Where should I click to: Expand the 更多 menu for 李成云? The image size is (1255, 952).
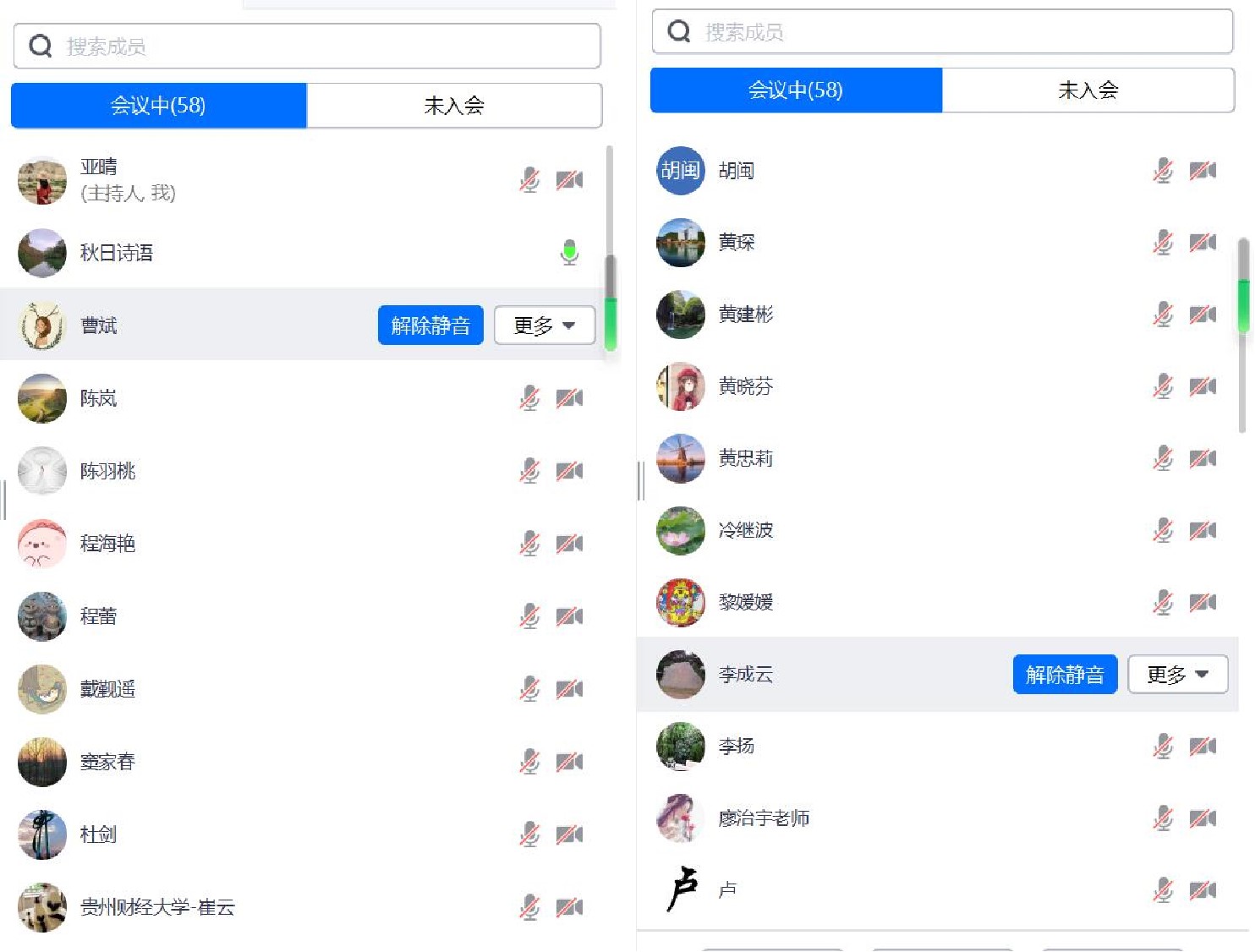pyautogui.click(x=1177, y=674)
